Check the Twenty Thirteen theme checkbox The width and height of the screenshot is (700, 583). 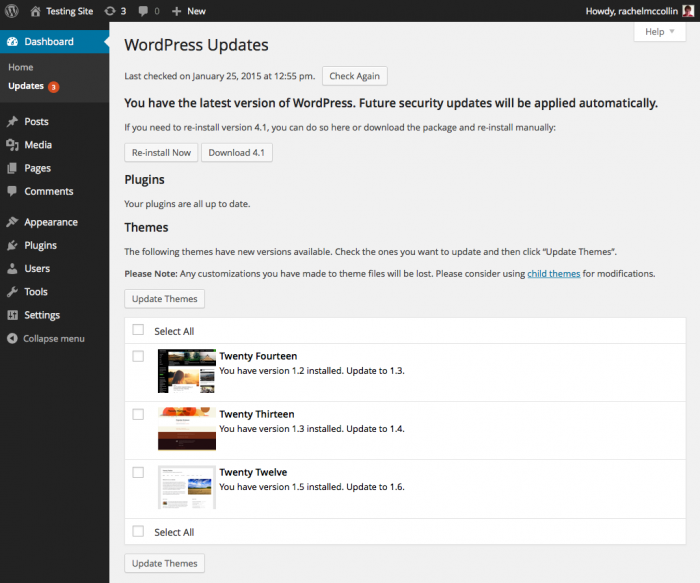138,414
